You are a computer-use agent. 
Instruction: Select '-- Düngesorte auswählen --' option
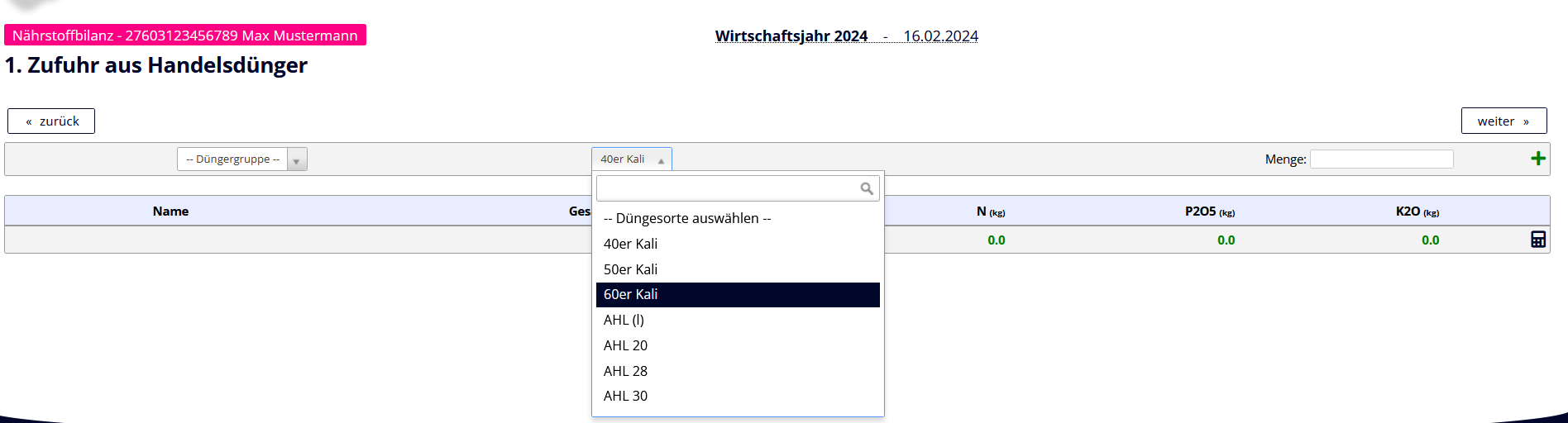[738, 218]
